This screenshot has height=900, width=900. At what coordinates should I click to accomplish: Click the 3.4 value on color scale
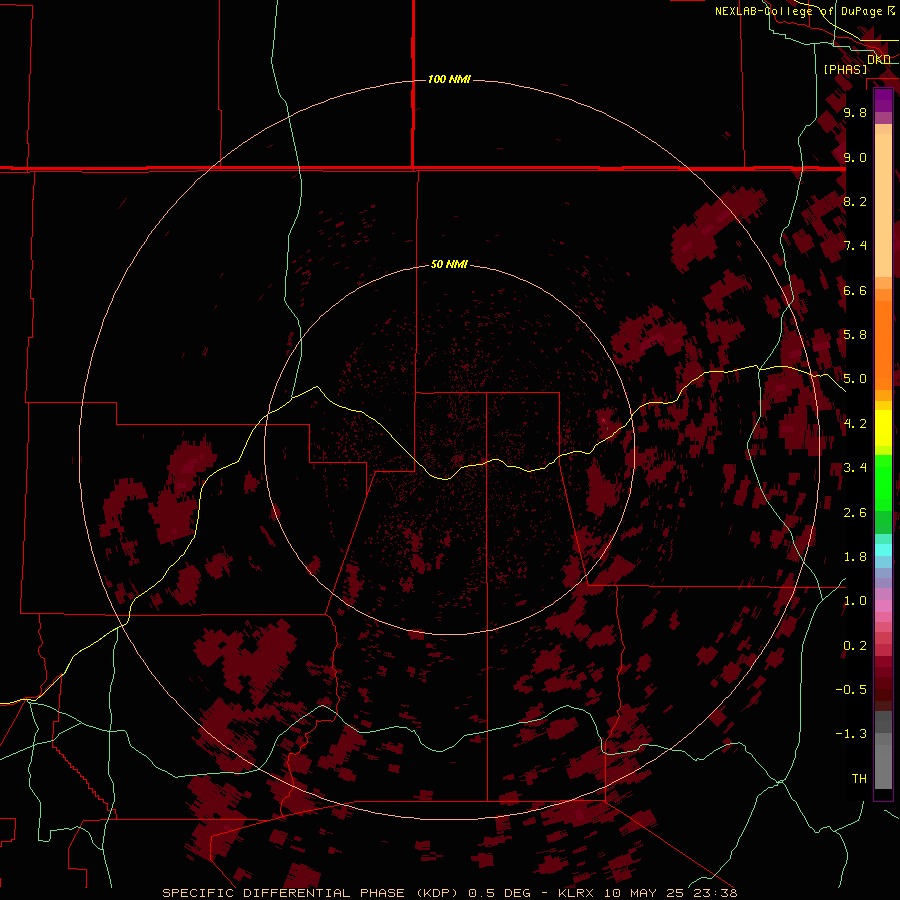pos(855,468)
